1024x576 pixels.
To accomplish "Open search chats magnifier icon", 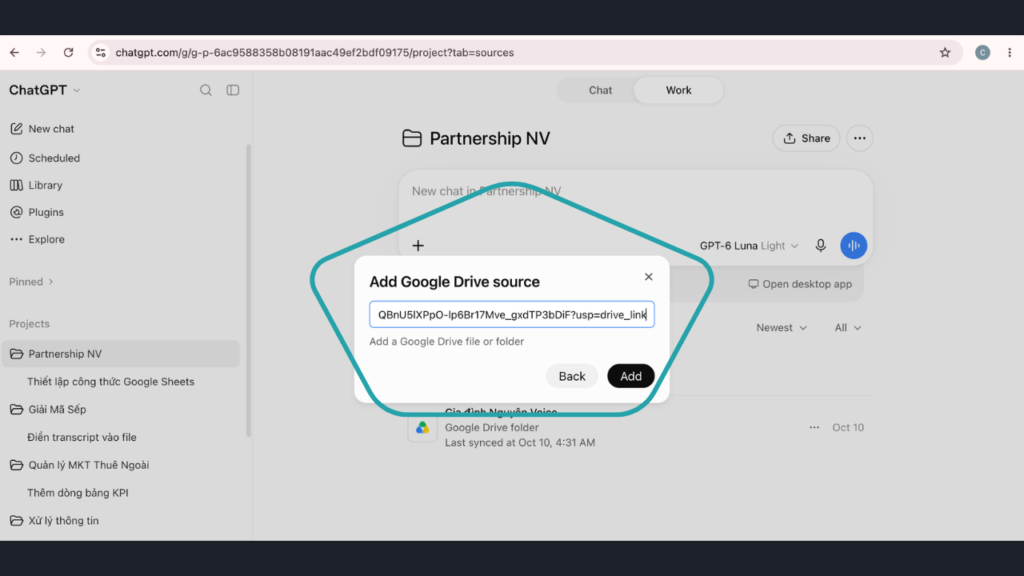I will (x=206, y=90).
